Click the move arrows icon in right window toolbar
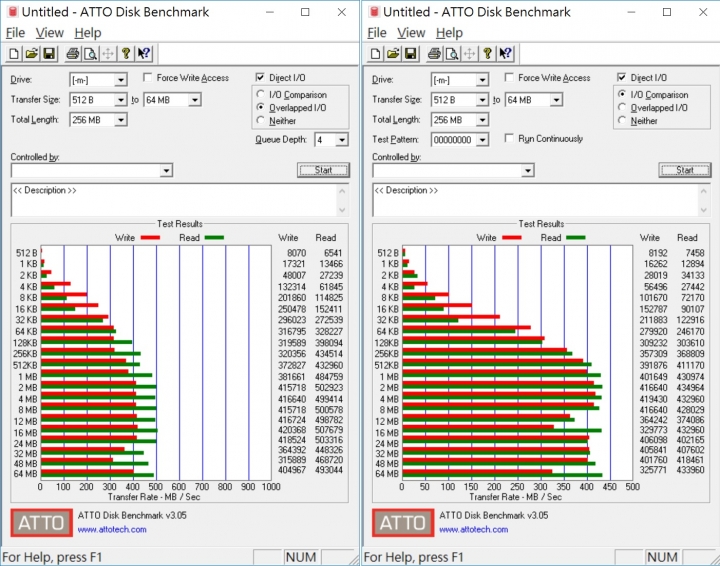Viewport: 720px width, 566px height. point(469,54)
